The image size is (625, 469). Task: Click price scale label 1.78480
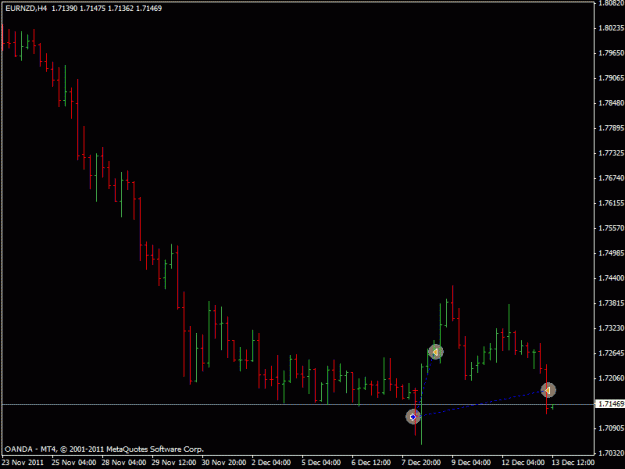click(x=611, y=103)
